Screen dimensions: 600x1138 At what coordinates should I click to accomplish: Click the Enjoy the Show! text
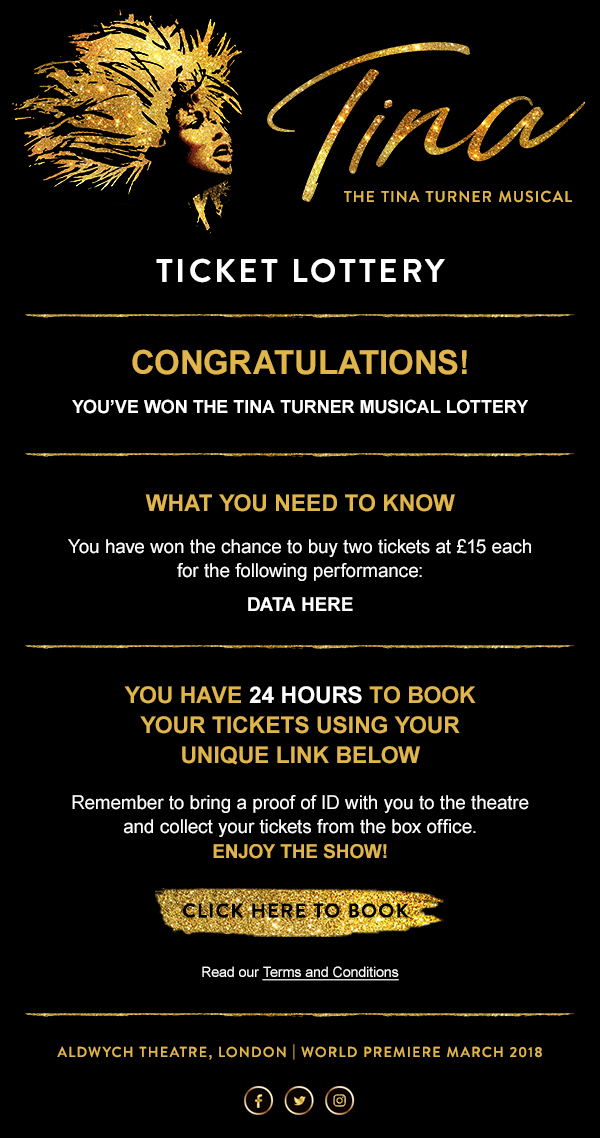300,852
